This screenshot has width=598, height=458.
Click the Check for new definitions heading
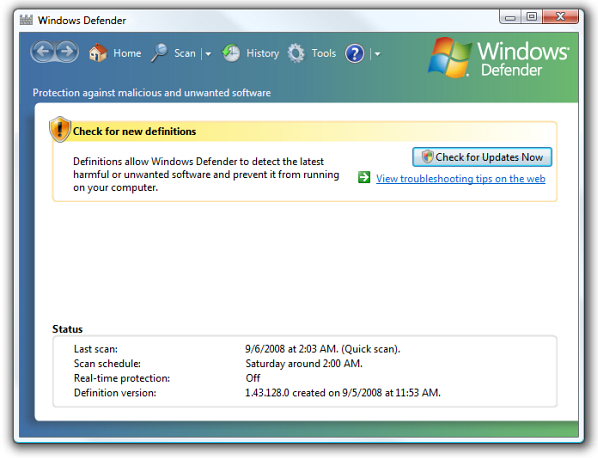pos(134,131)
